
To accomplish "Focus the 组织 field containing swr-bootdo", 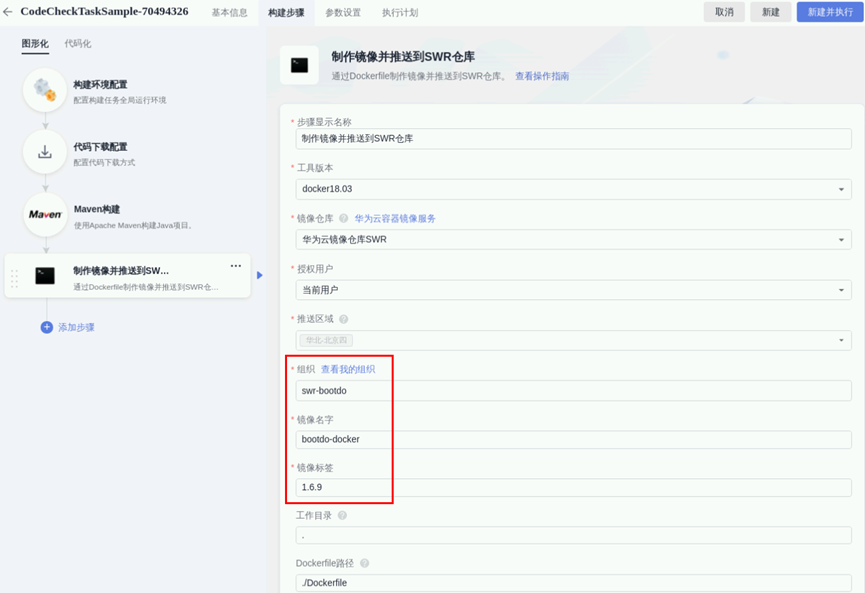I will 573,391.
